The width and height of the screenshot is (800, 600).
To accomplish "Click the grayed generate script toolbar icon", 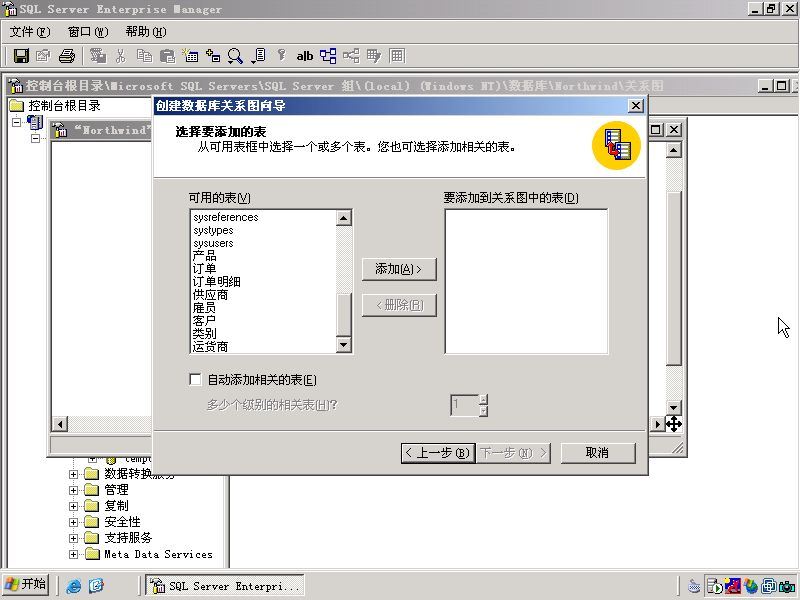I will 97,56.
